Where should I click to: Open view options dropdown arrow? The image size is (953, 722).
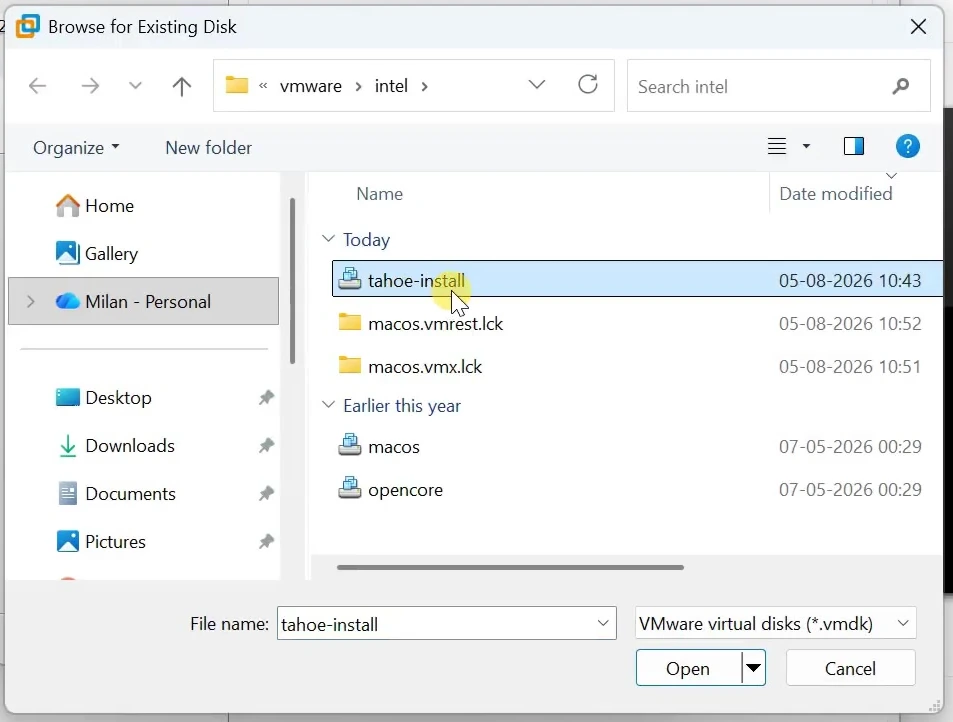(806, 146)
